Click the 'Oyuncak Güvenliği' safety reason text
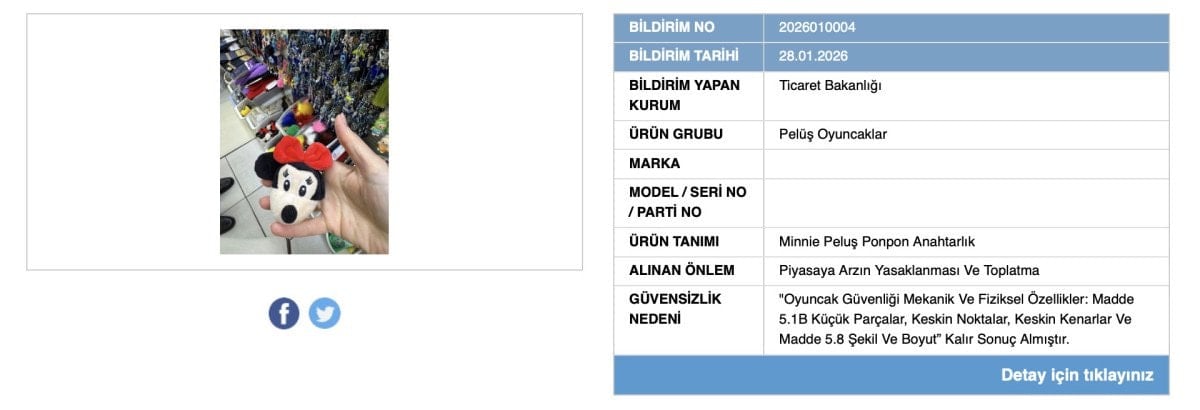 click(x=956, y=319)
